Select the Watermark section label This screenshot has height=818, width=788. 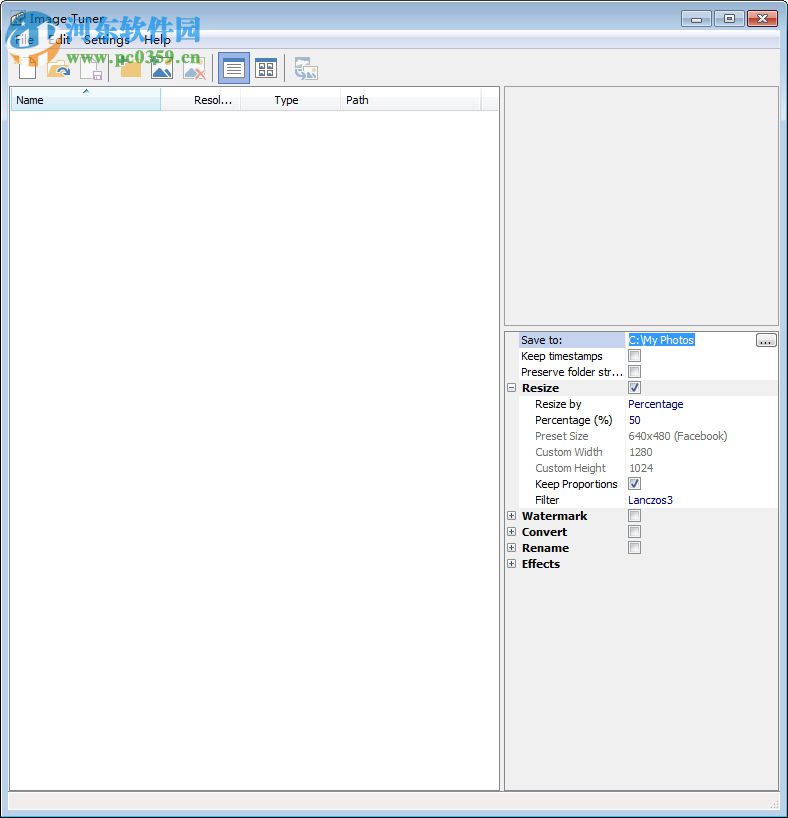point(554,515)
